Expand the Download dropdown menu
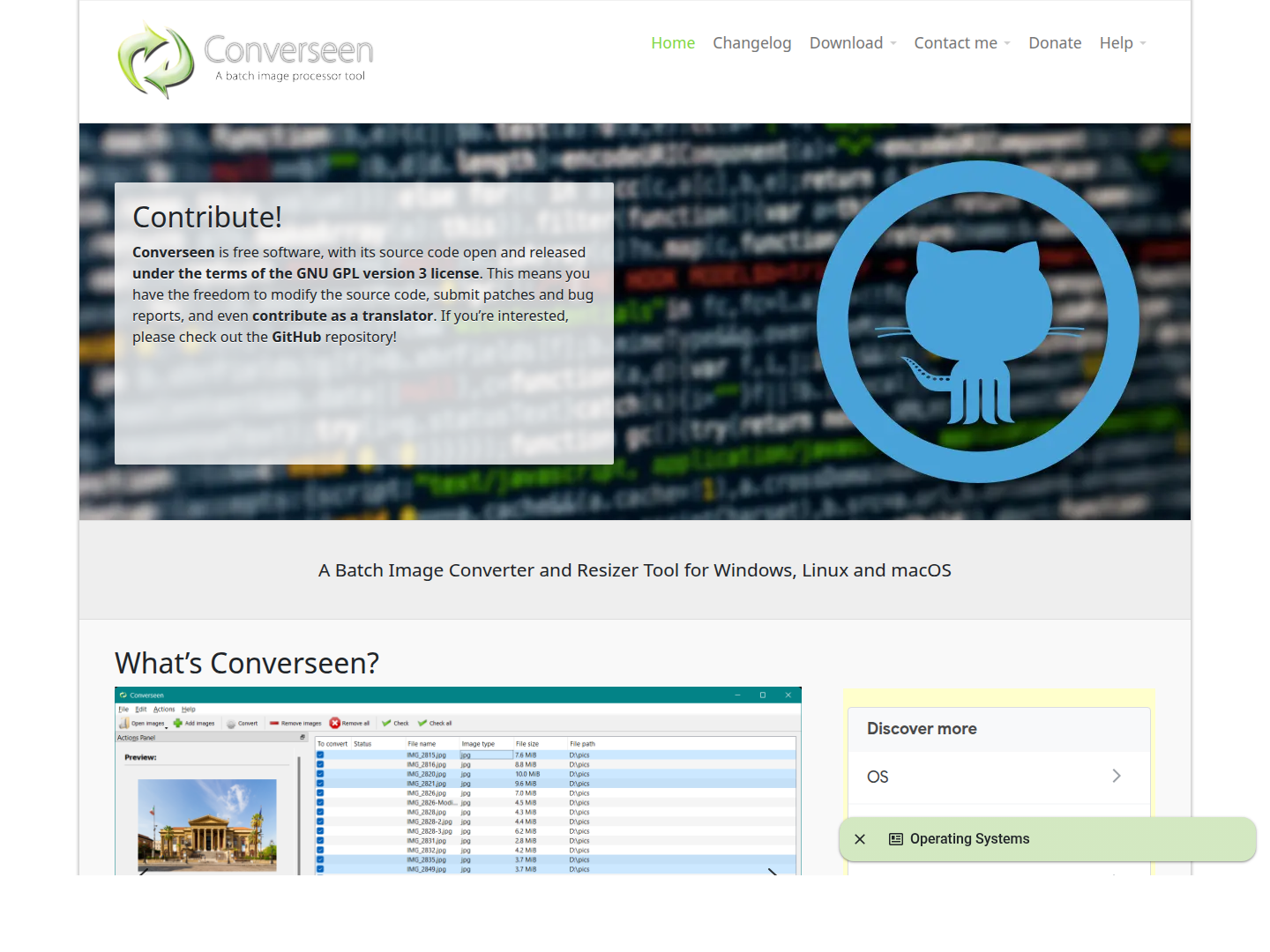1270x952 pixels. (x=853, y=43)
